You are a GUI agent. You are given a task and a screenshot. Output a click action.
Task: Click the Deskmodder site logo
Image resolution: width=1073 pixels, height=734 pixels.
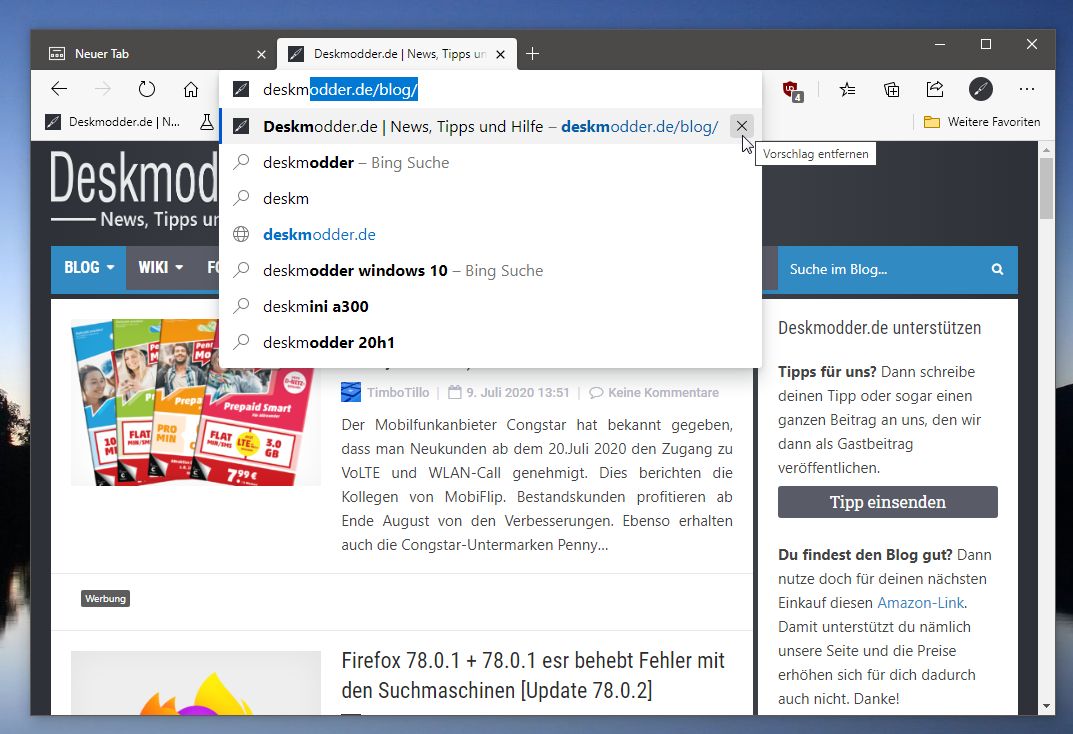134,188
